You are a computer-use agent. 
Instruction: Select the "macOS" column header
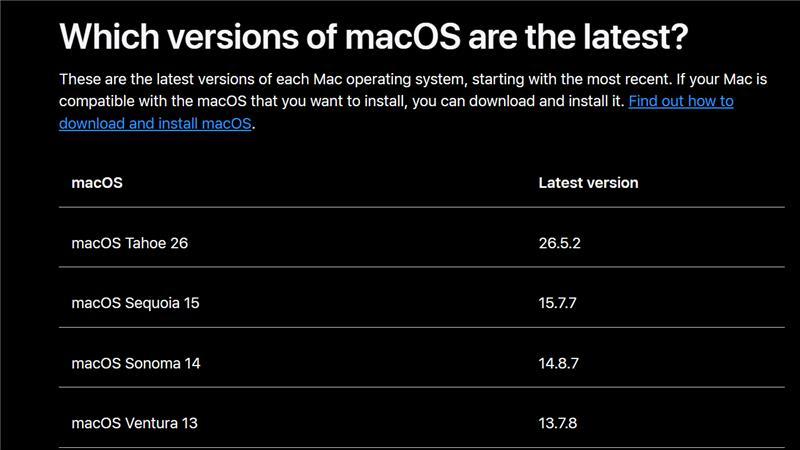click(x=97, y=183)
